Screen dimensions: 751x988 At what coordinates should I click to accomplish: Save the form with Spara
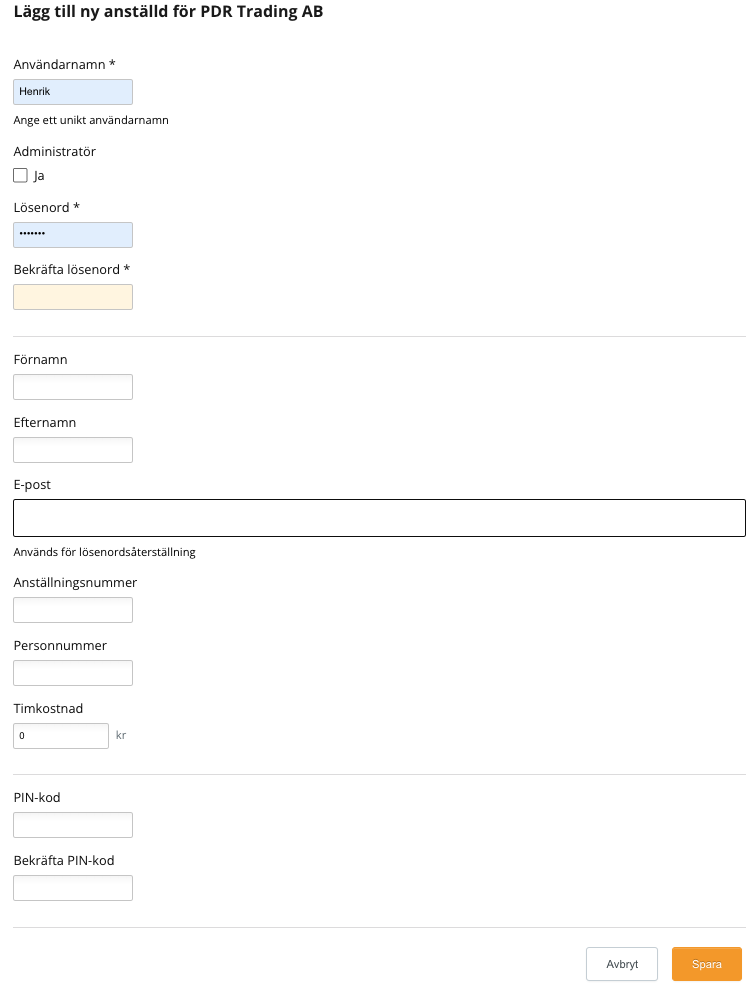tap(707, 964)
